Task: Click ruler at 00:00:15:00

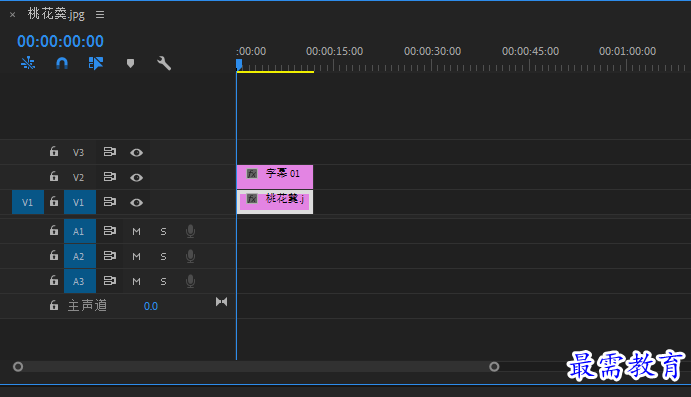Action: click(334, 52)
